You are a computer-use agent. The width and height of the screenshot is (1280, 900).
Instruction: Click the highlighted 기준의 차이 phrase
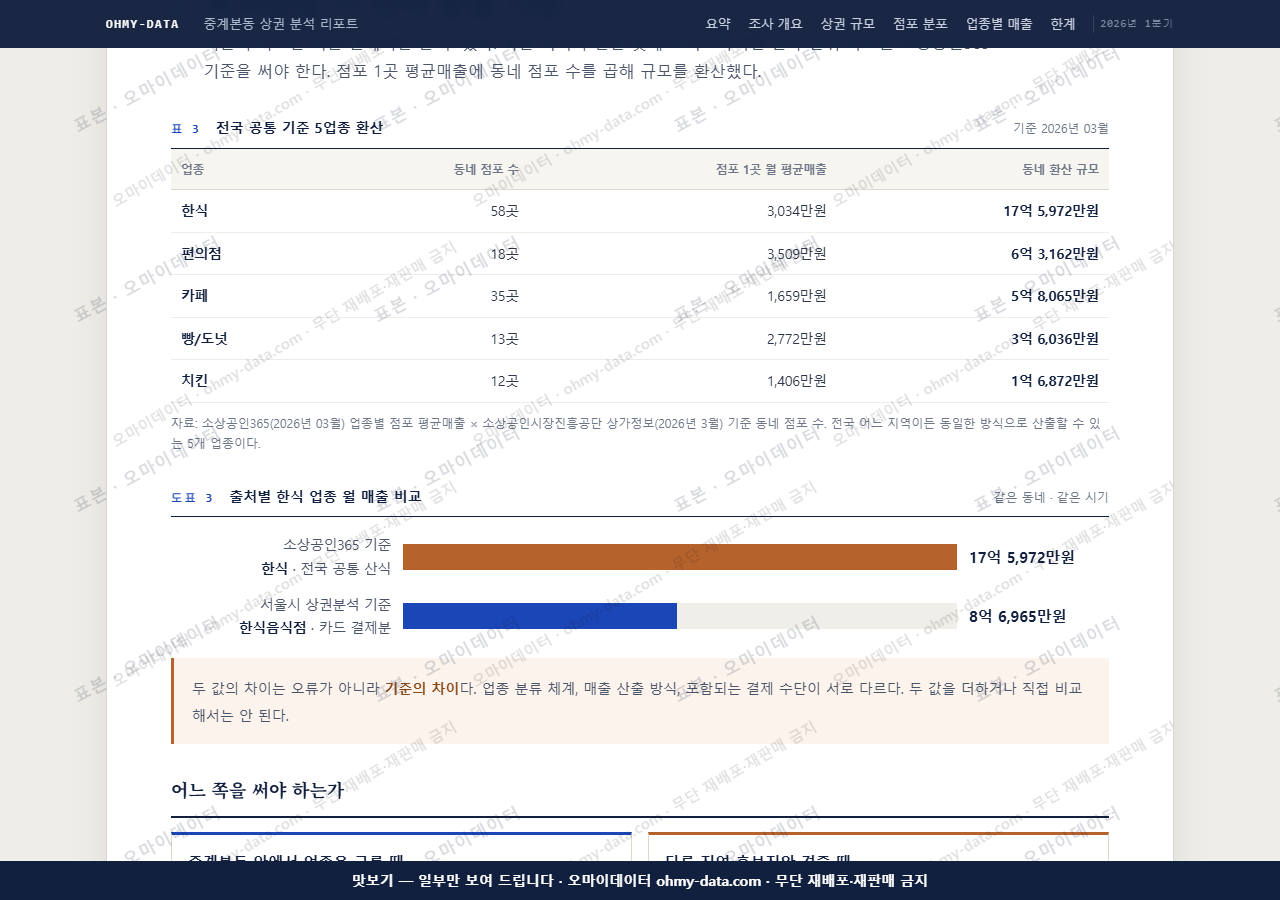pyautogui.click(x=422, y=688)
